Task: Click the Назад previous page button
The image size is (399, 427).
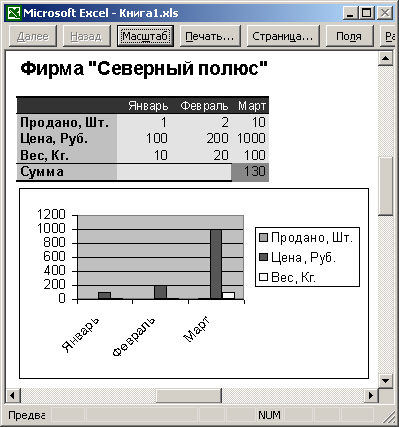Action: (86, 36)
